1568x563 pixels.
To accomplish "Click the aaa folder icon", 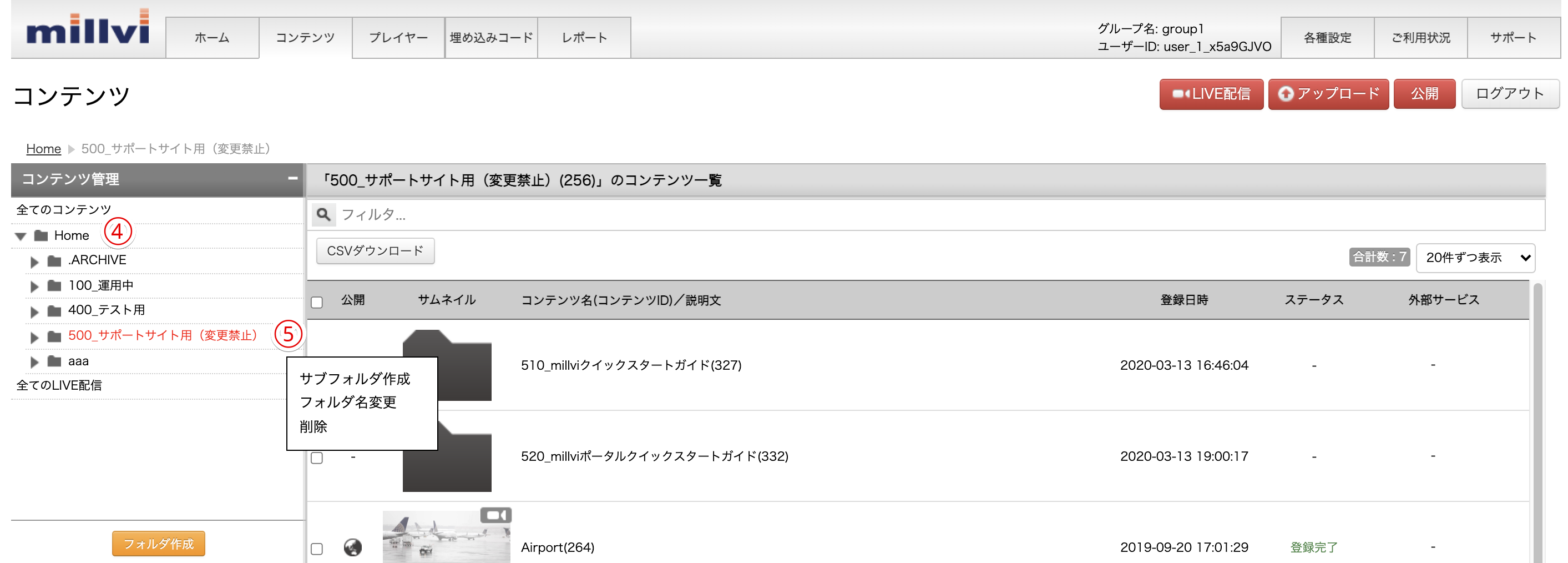I will click(x=55, y=361).
